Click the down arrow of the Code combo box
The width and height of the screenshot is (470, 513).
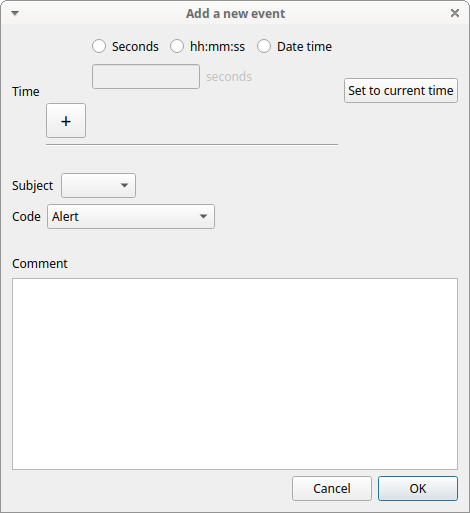[203, 217]
